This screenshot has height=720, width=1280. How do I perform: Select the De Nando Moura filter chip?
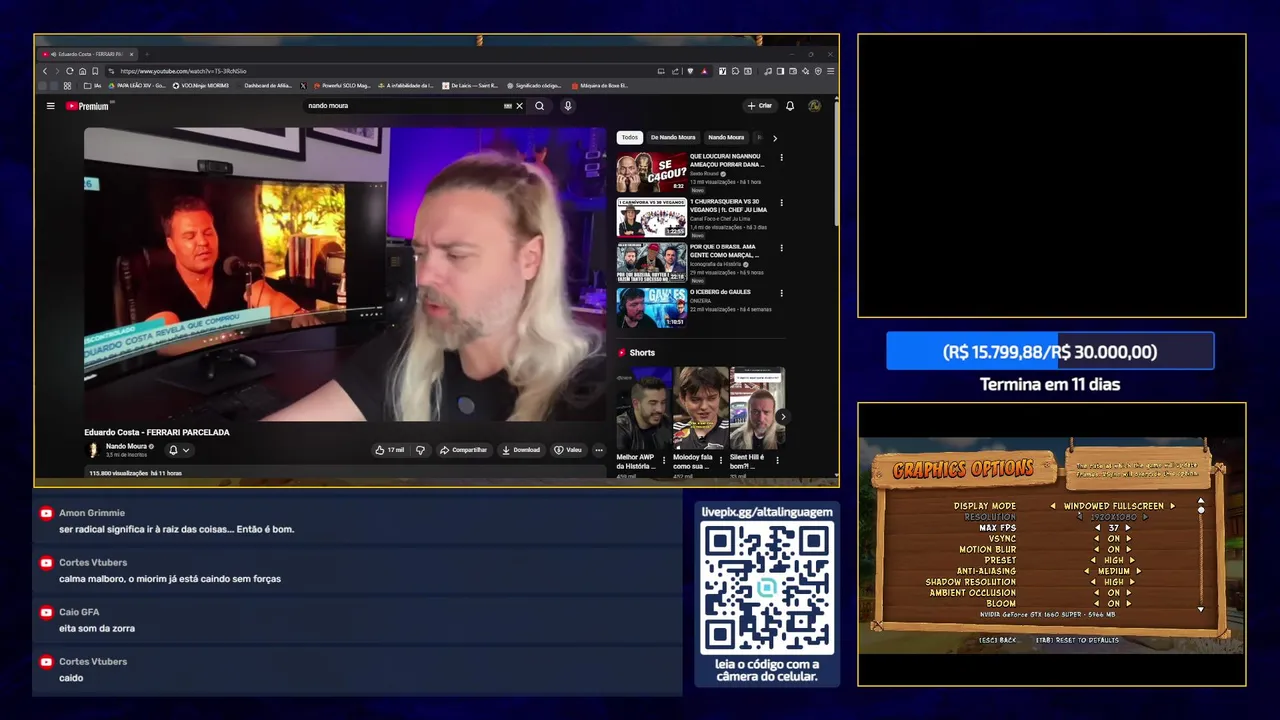coord(673,137)
